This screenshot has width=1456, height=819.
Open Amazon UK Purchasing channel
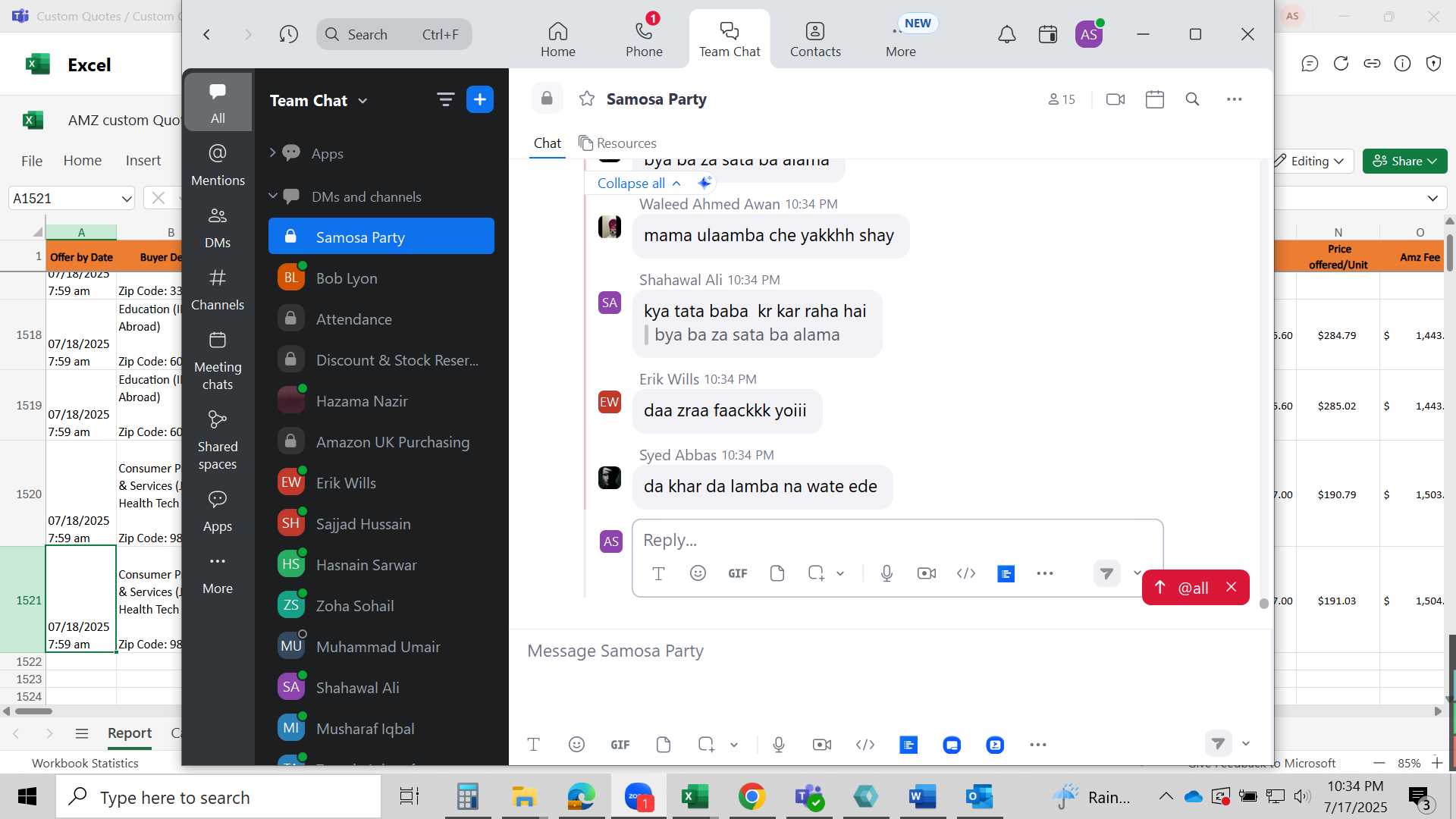click(x=381, y=442)
